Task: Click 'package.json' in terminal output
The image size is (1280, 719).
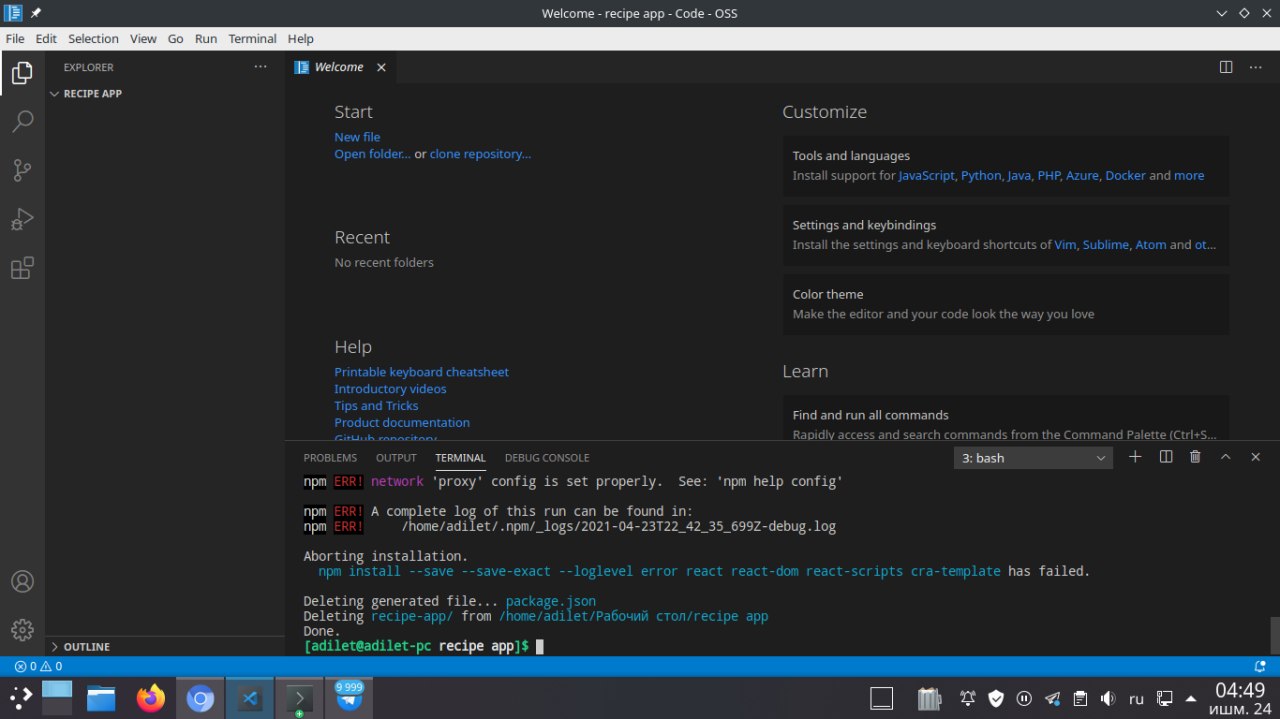Action: 551,601
